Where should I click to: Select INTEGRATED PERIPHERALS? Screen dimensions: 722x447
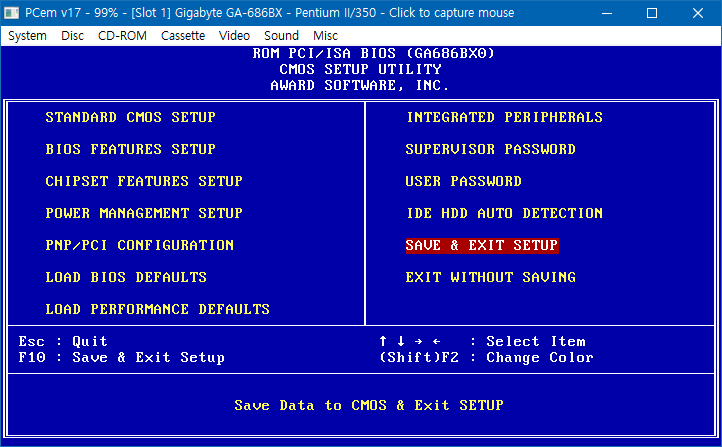(x=504, y=117)
